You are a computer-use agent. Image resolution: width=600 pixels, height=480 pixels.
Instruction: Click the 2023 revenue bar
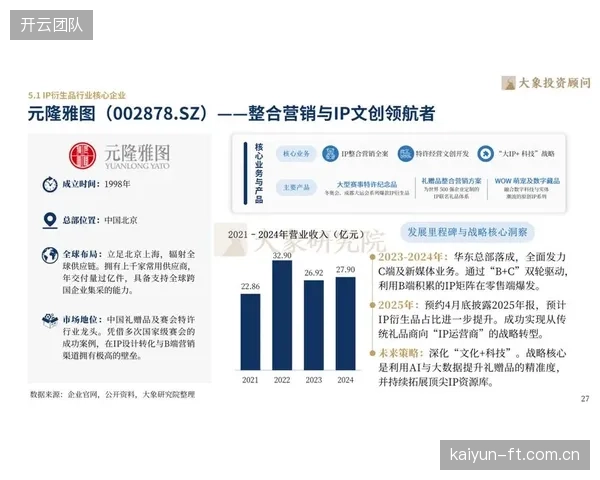[x=314, y=325]
